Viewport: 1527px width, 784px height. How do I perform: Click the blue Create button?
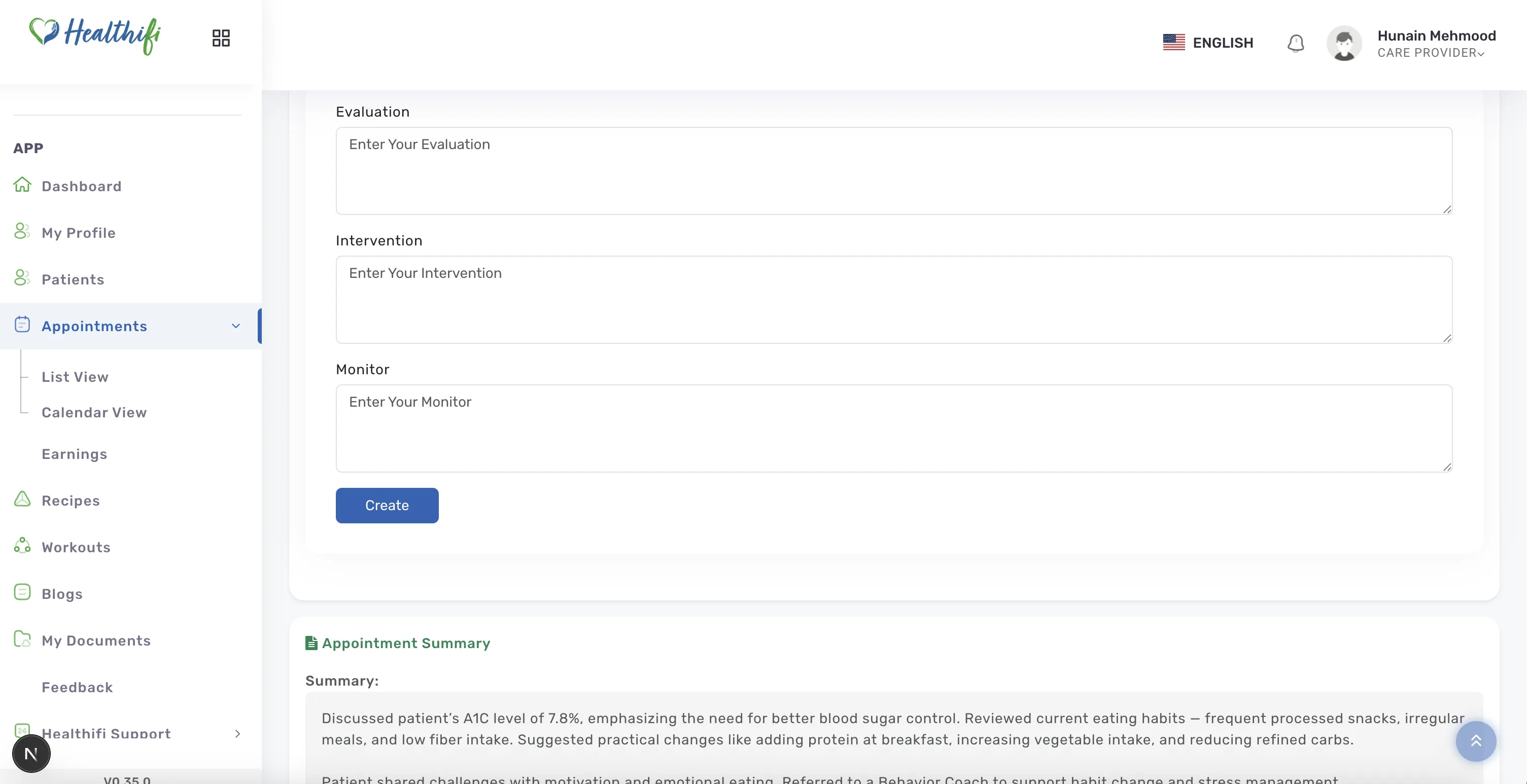coord(387,506)
